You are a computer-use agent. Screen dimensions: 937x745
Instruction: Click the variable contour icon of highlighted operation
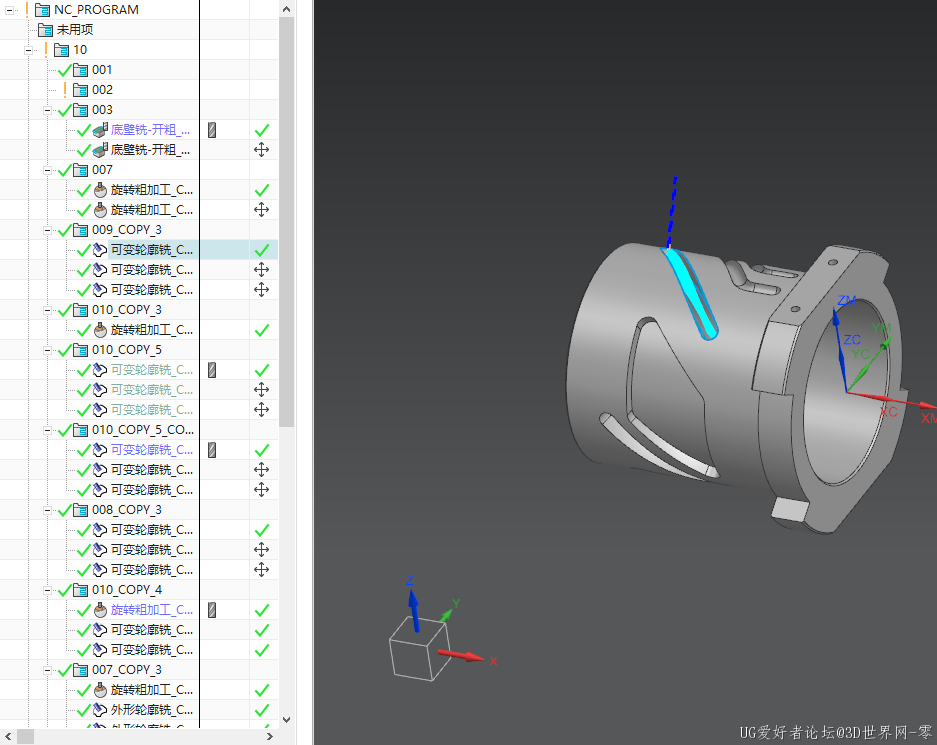(x=100, y=250)
